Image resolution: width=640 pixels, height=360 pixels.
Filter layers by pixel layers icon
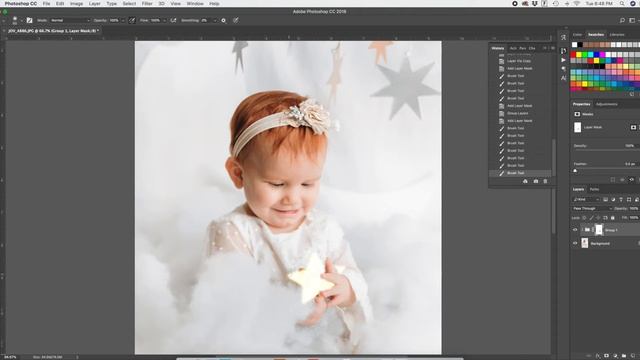tap(606, 200)
